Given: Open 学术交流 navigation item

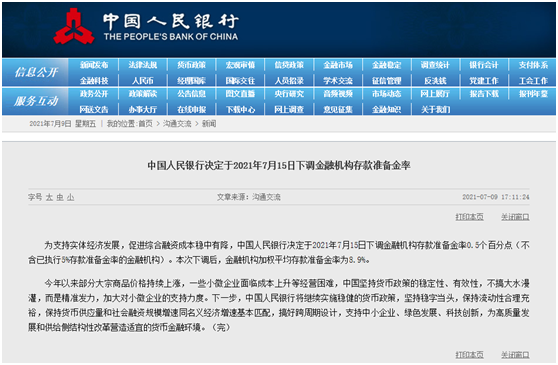Looking at the screenshot, I should click(x=338, y=81).
